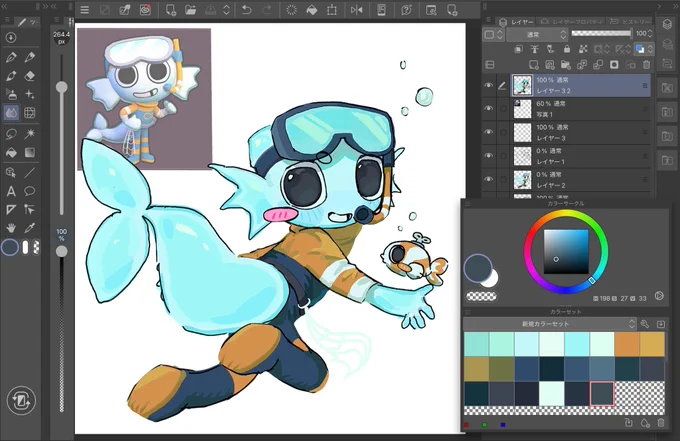Select the Object operation tool
680x441 pixels.
coord(11,173)
